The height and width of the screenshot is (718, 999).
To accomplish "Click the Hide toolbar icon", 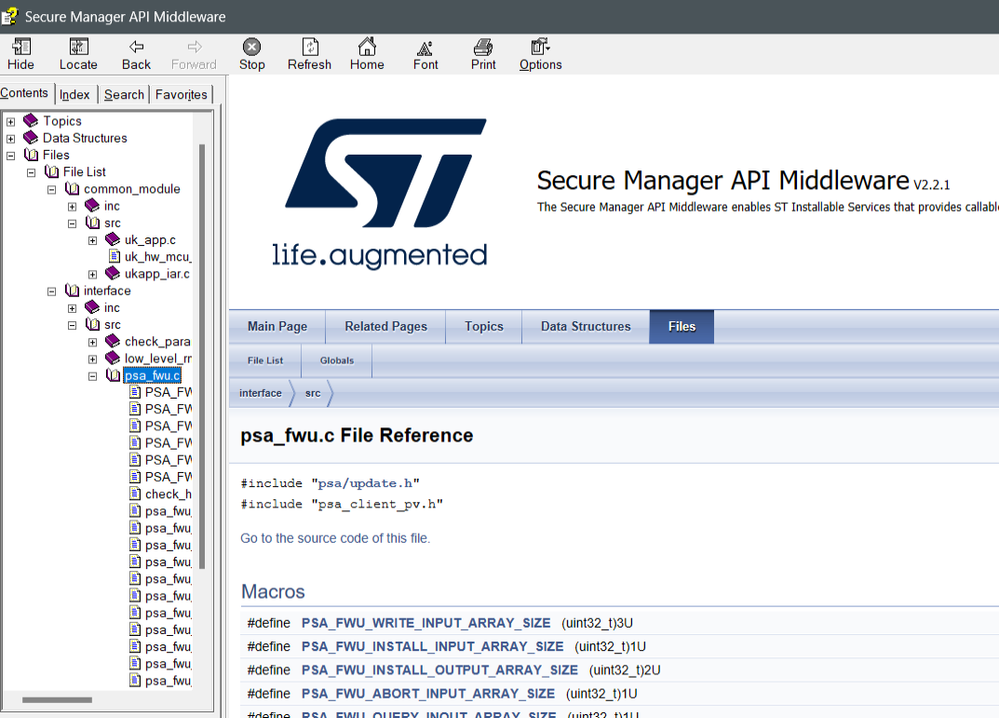I will click(21, 47).
